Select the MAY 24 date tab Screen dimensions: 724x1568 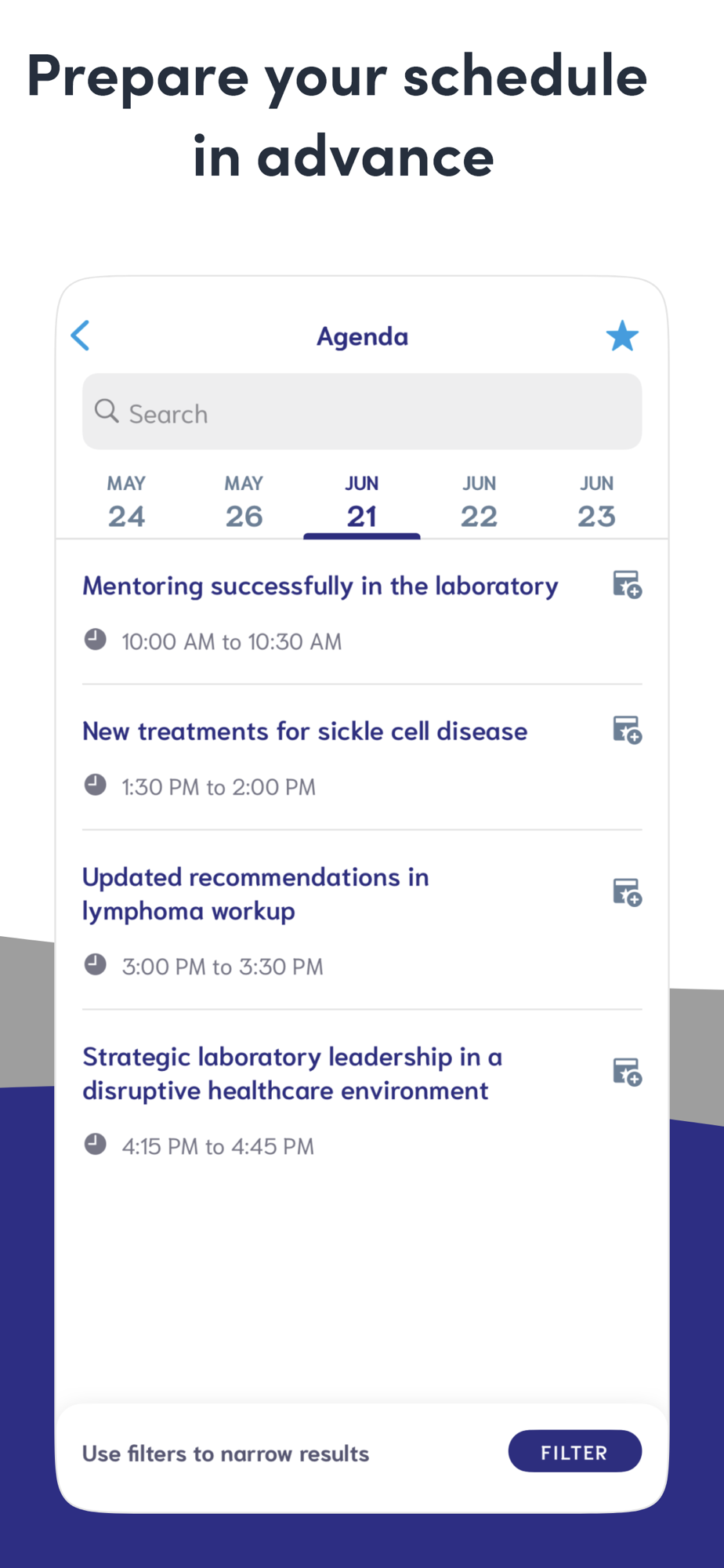coord(127,503)
